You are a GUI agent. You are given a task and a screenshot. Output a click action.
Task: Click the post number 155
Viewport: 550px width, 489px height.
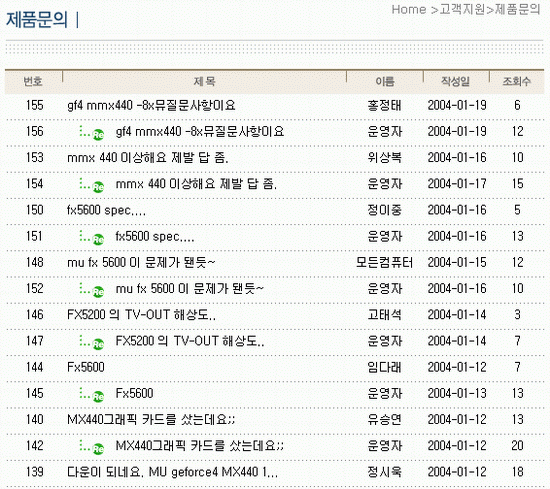coord(35,105)
